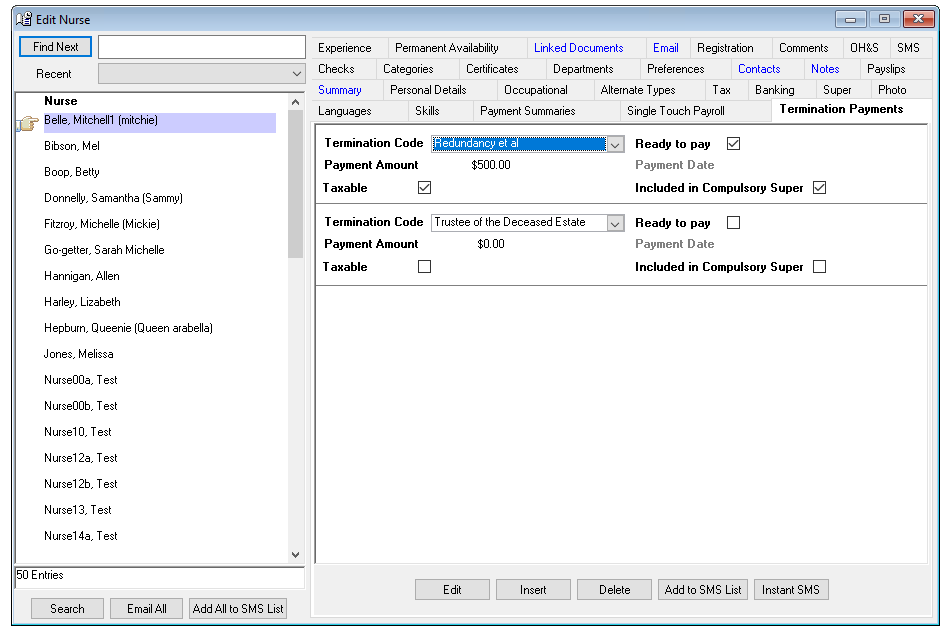Enable Compulsory Super for Trustee payment

point(819,266)
